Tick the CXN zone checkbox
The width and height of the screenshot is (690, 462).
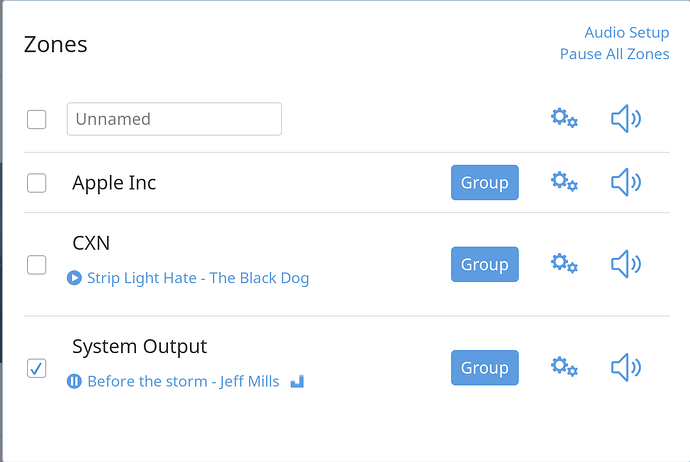pos(37,264)
